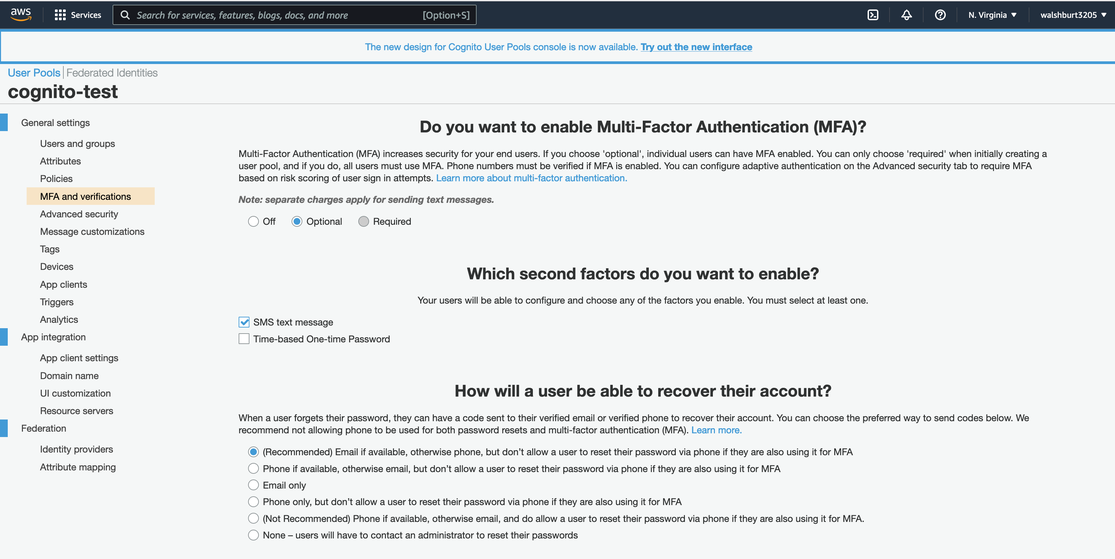Open Advanced security settings
The height and width of the screenshot is (559, 1115).
point(79,214)
